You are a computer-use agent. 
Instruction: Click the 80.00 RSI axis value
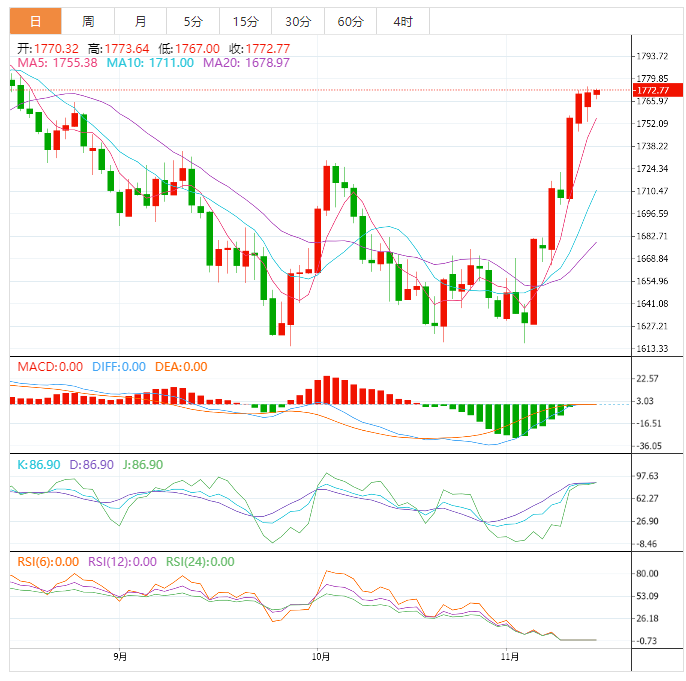click(647, 573)
